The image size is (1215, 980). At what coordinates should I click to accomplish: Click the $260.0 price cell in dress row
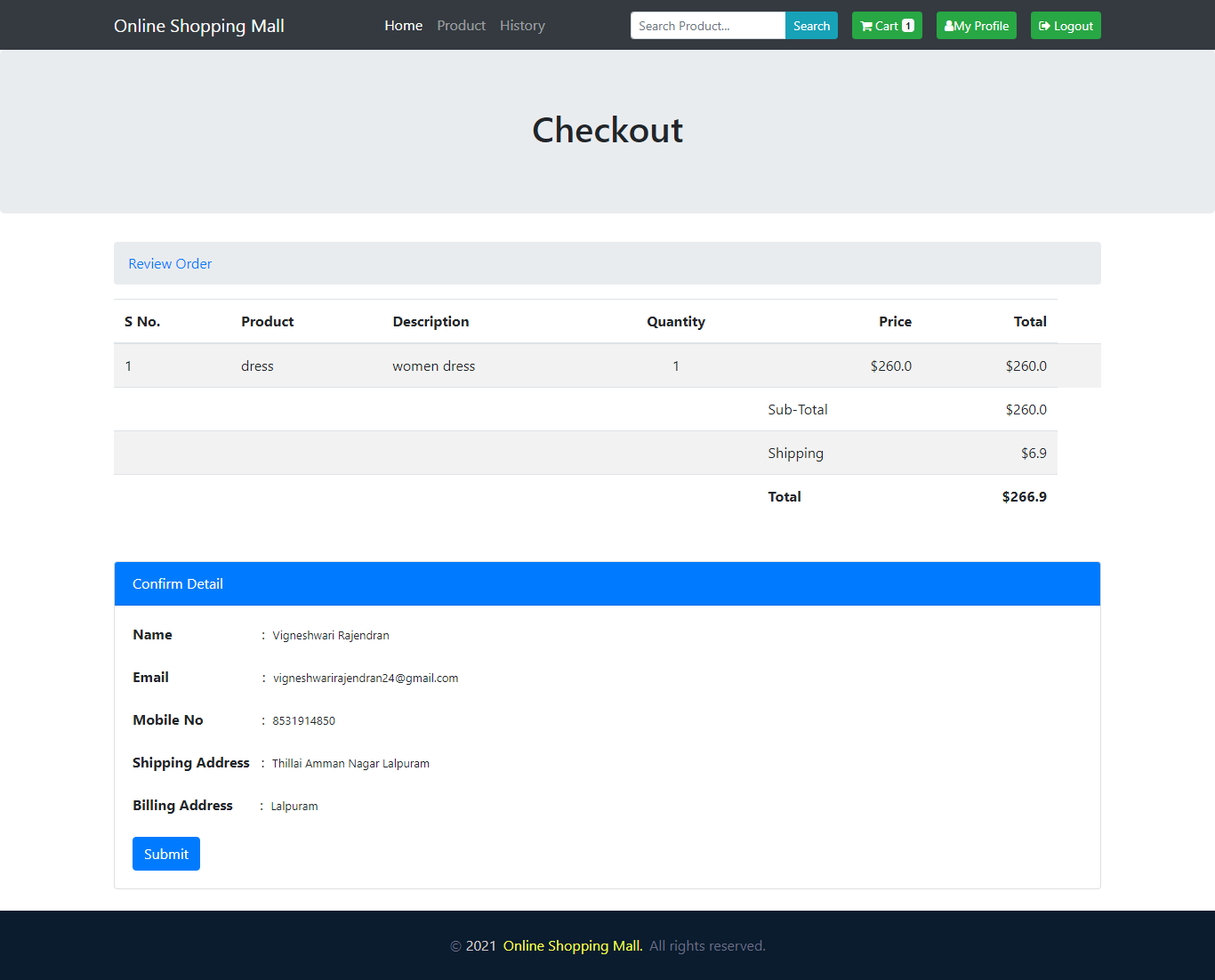(x=891, y=365)
